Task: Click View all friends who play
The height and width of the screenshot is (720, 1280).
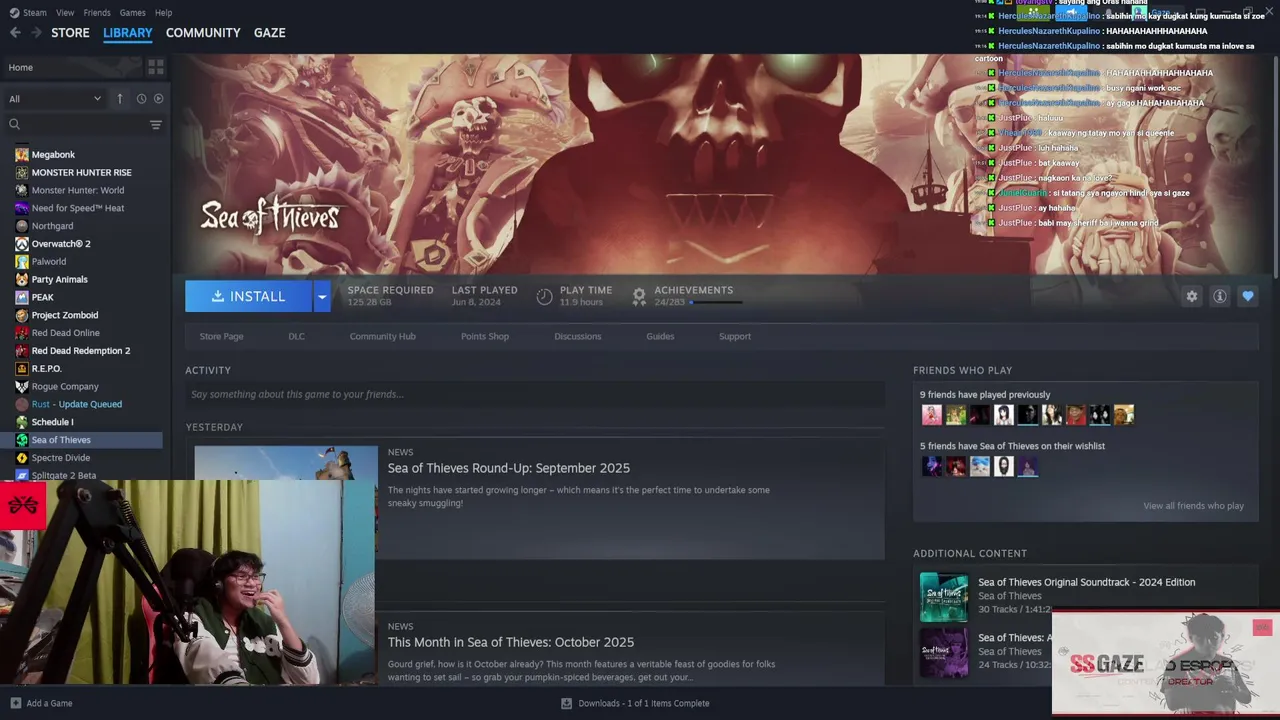Action: point(1193,506)
